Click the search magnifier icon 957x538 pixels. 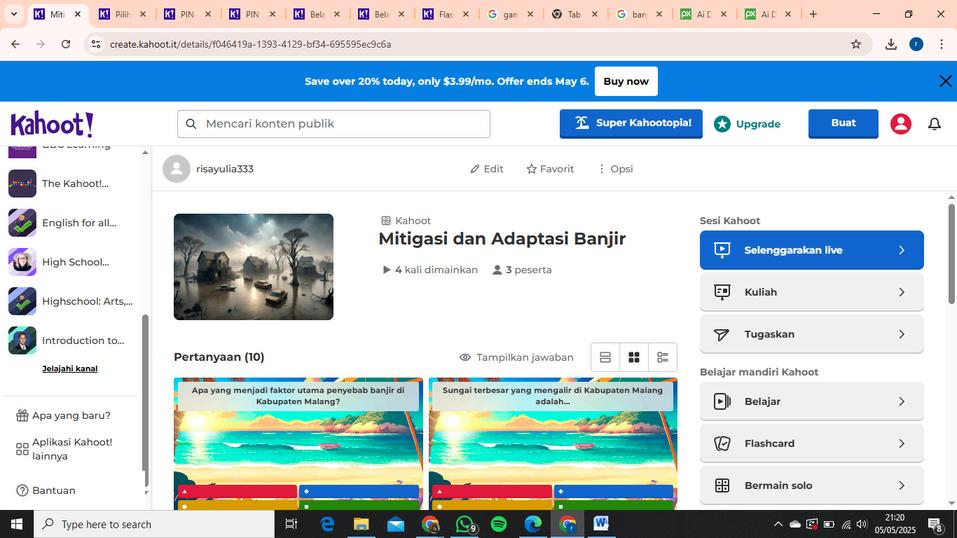[191, 124]
